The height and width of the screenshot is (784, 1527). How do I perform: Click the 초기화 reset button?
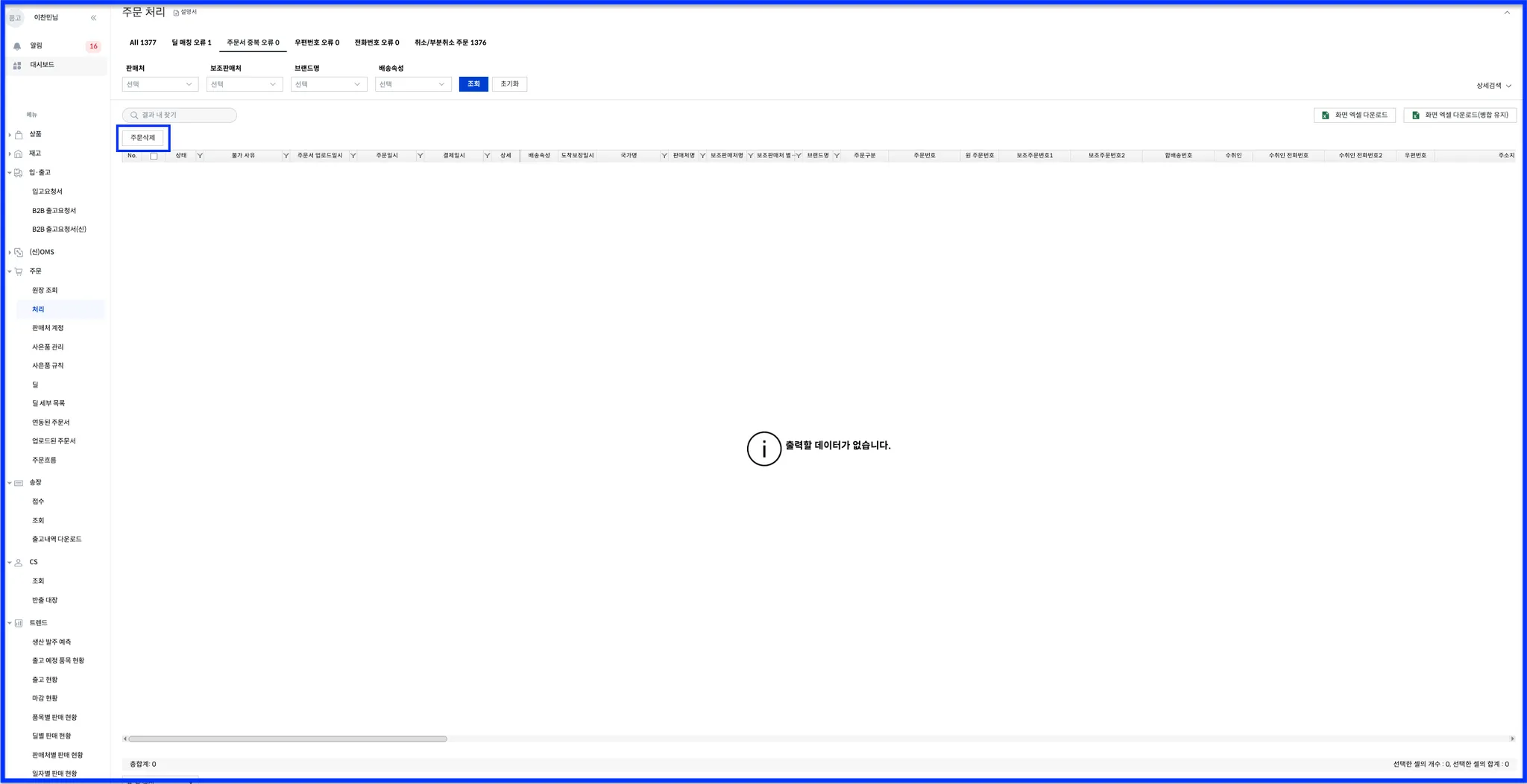[509, 84]
